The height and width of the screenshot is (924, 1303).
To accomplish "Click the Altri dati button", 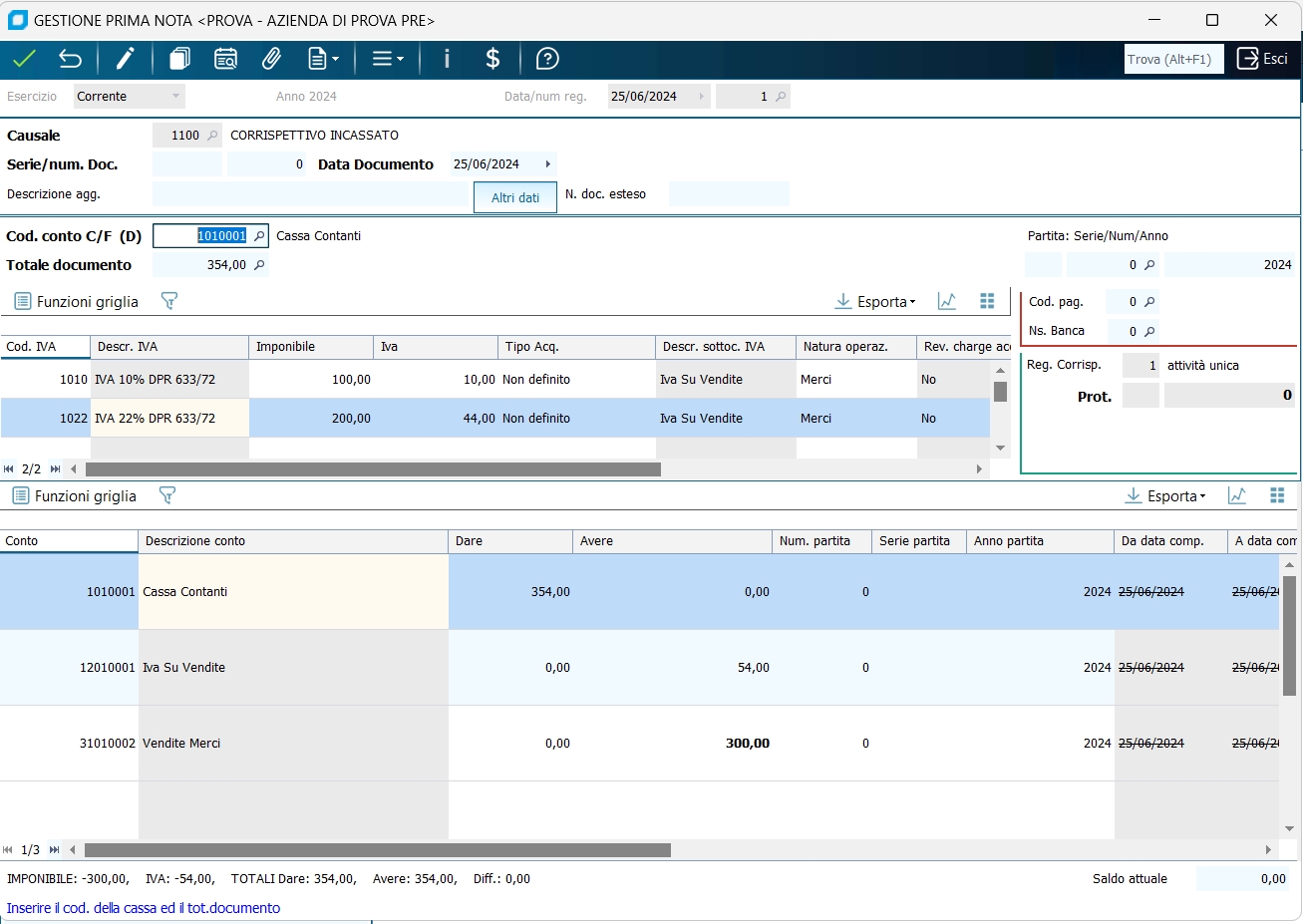I will pyautogui.click(x=515, y=197).
